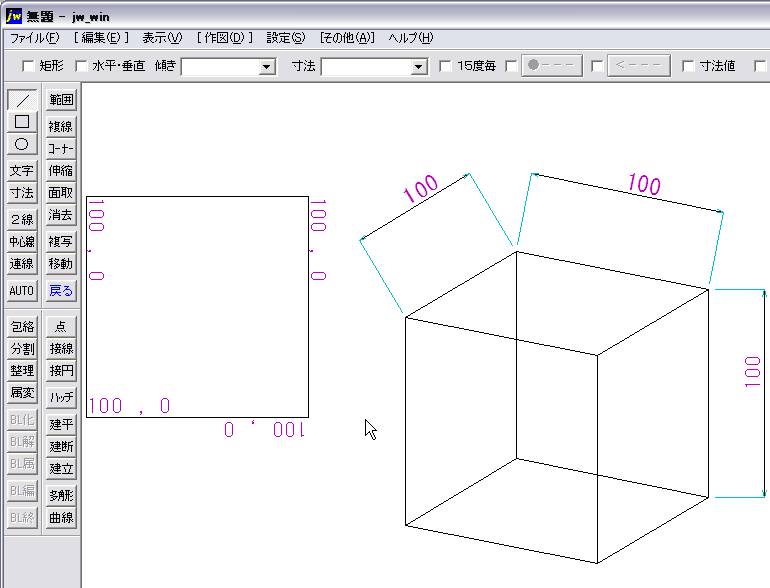Click the 100 dimension right of cube
Image resolution: width=770 pixels, height=588 pixels.
pos(752,372)
